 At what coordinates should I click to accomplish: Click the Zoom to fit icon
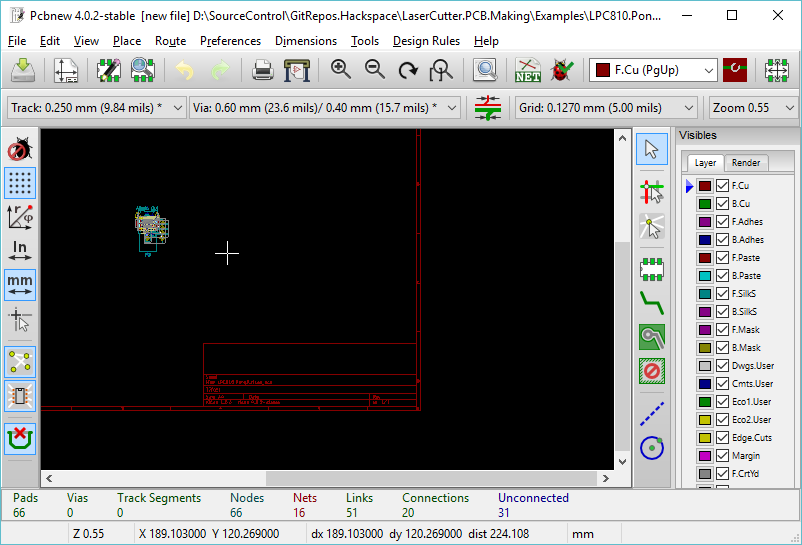pos(441,70)
